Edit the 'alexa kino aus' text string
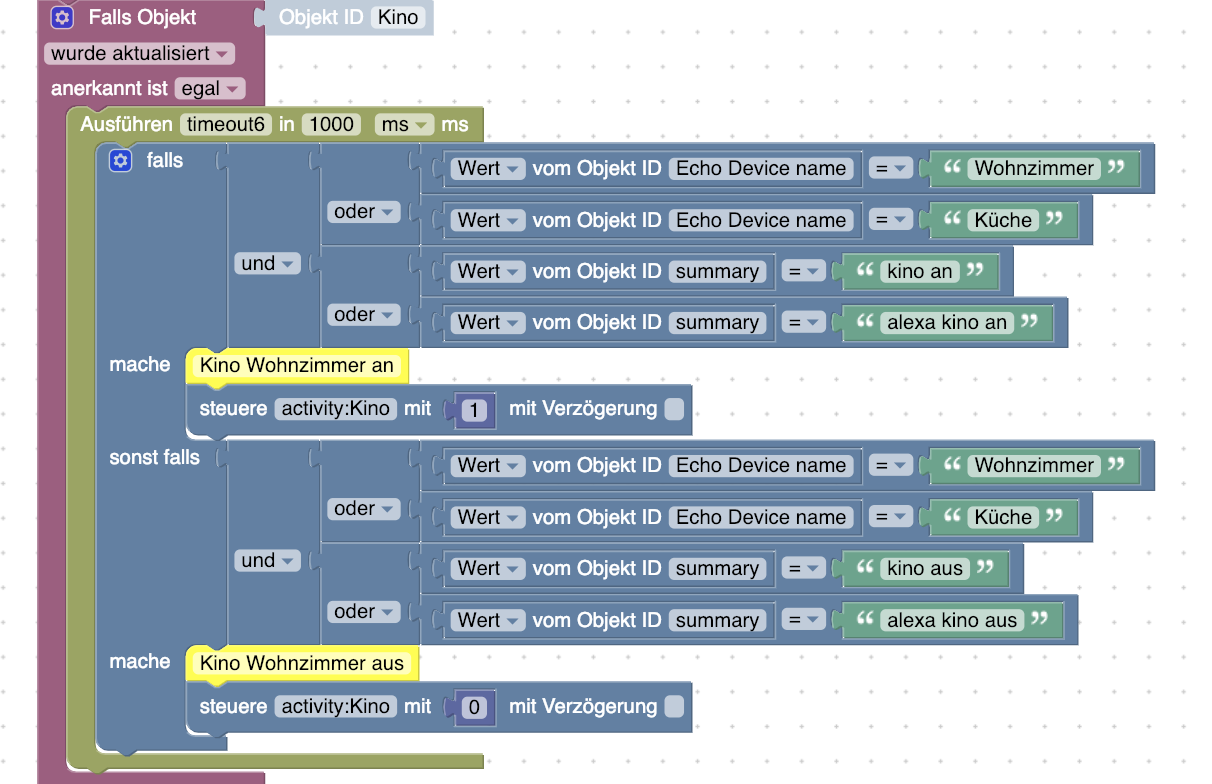The height and width of the screenshot is (784, 1212). click(x=952, y=620)
